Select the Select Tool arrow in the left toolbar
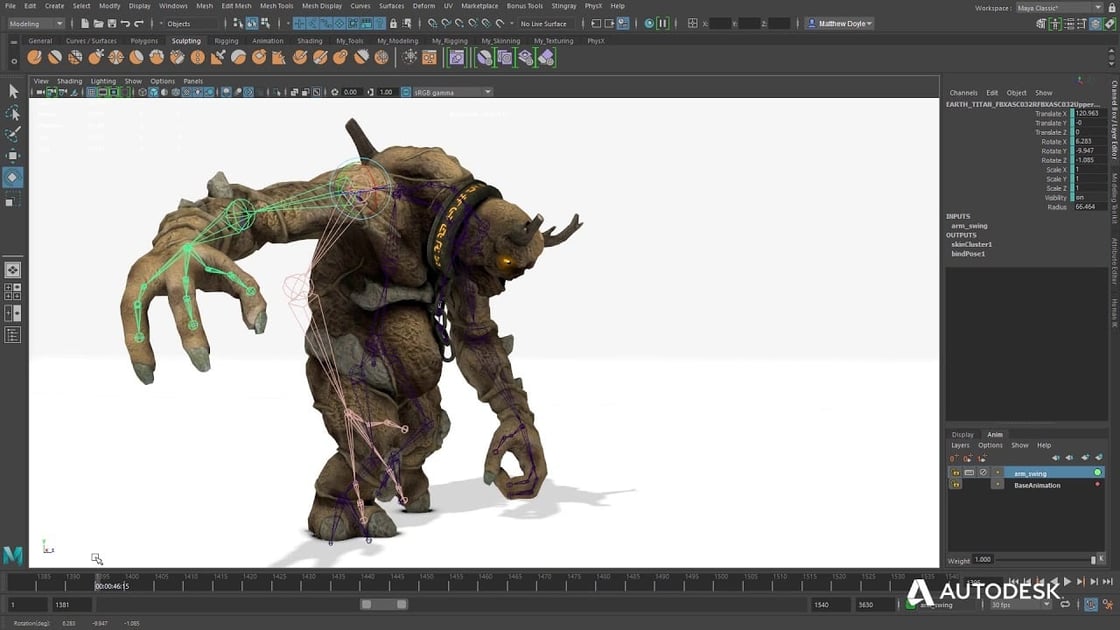 pyautogui.click(x=12, y=93)
